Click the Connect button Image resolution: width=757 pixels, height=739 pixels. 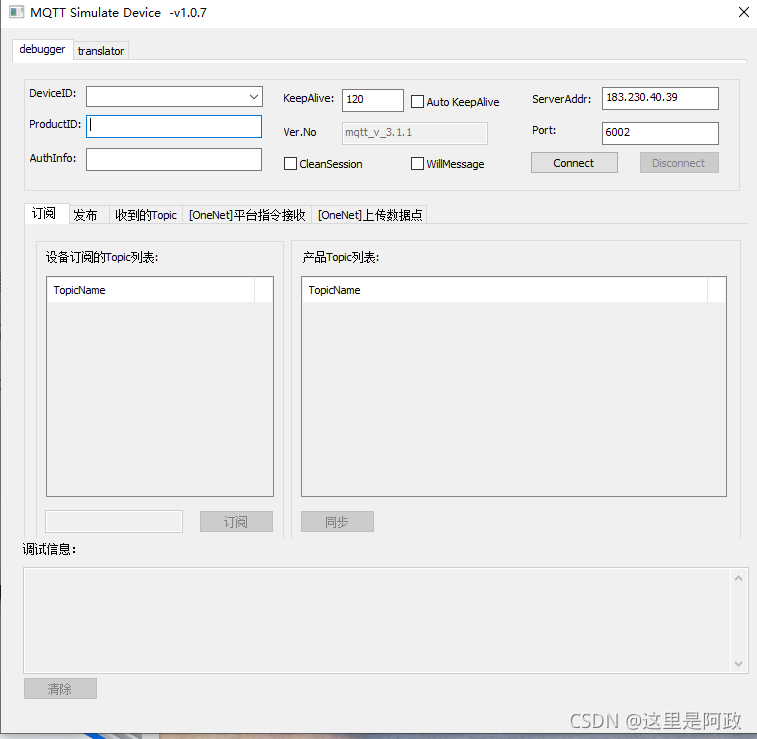click(574, 163)
